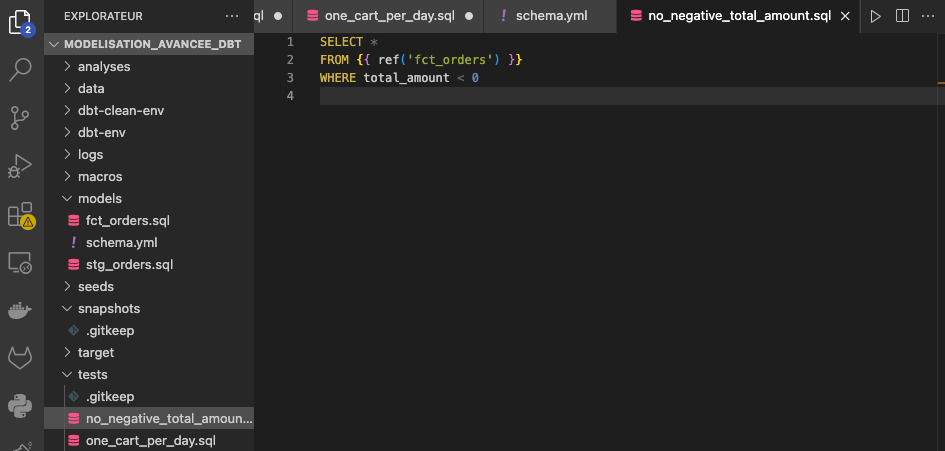Open stg_orders.sql in the explorer

(x=149, y=265)
